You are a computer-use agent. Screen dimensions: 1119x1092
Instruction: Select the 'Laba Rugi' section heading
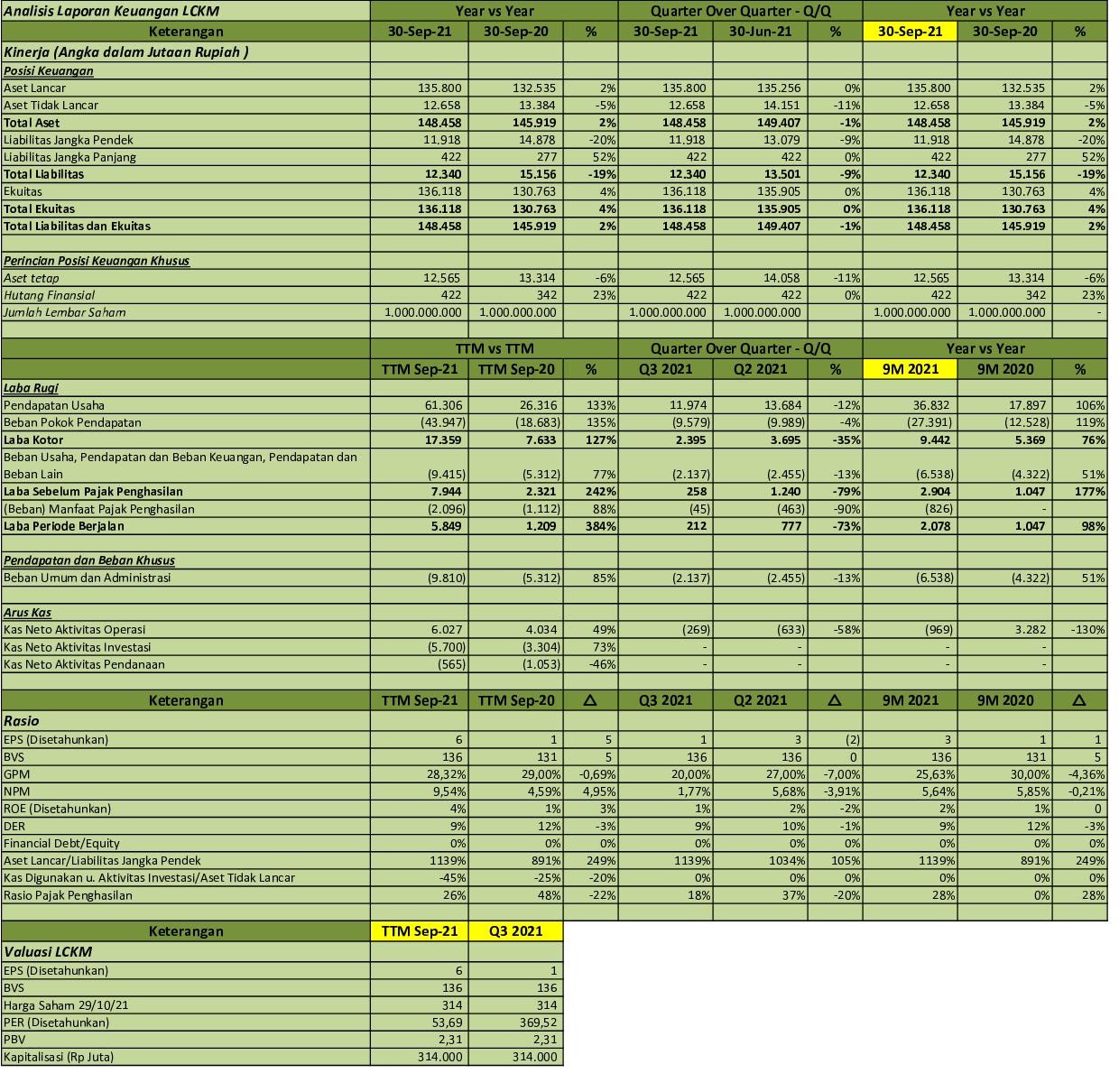coord(31,387)
